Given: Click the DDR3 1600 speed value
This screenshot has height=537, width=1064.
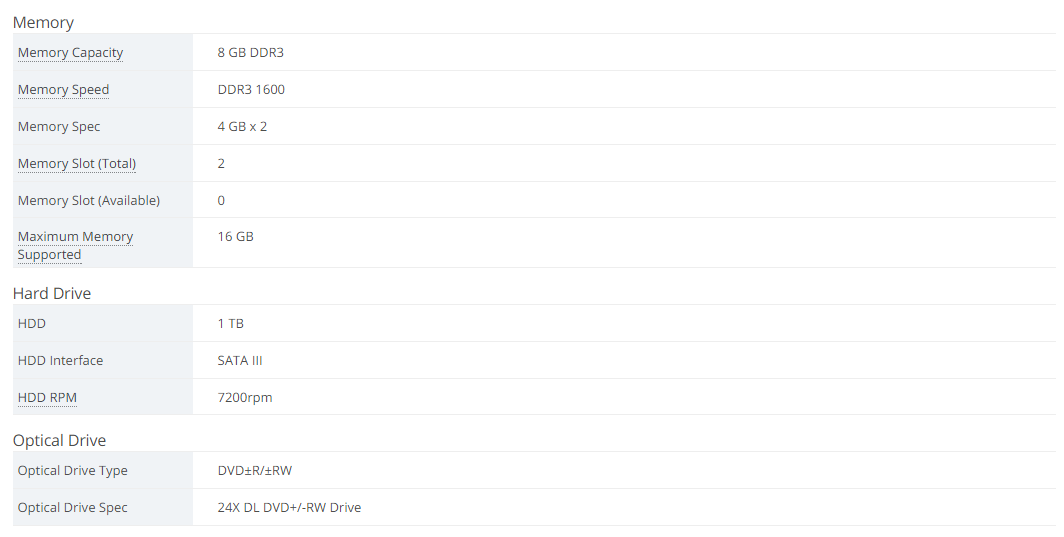Looking at the screenshot, I should click(251, 90).
